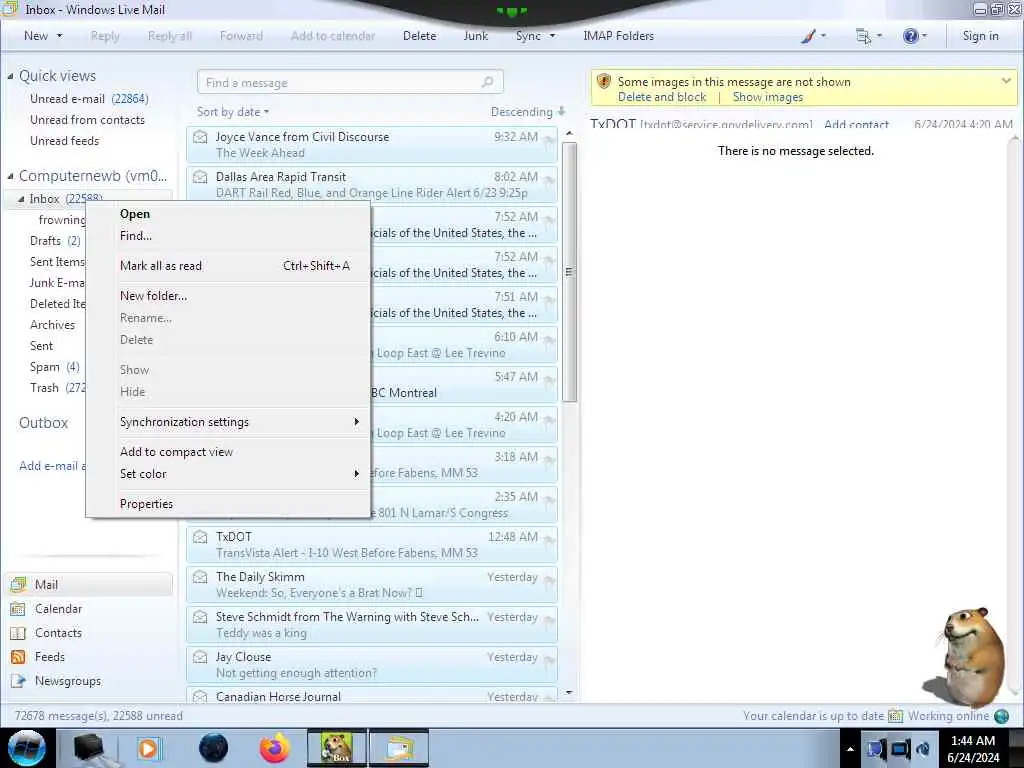This screenshot has height=768, width=1024.
Task: Click the Junk toolbar button
Action: tap(475, 36)
